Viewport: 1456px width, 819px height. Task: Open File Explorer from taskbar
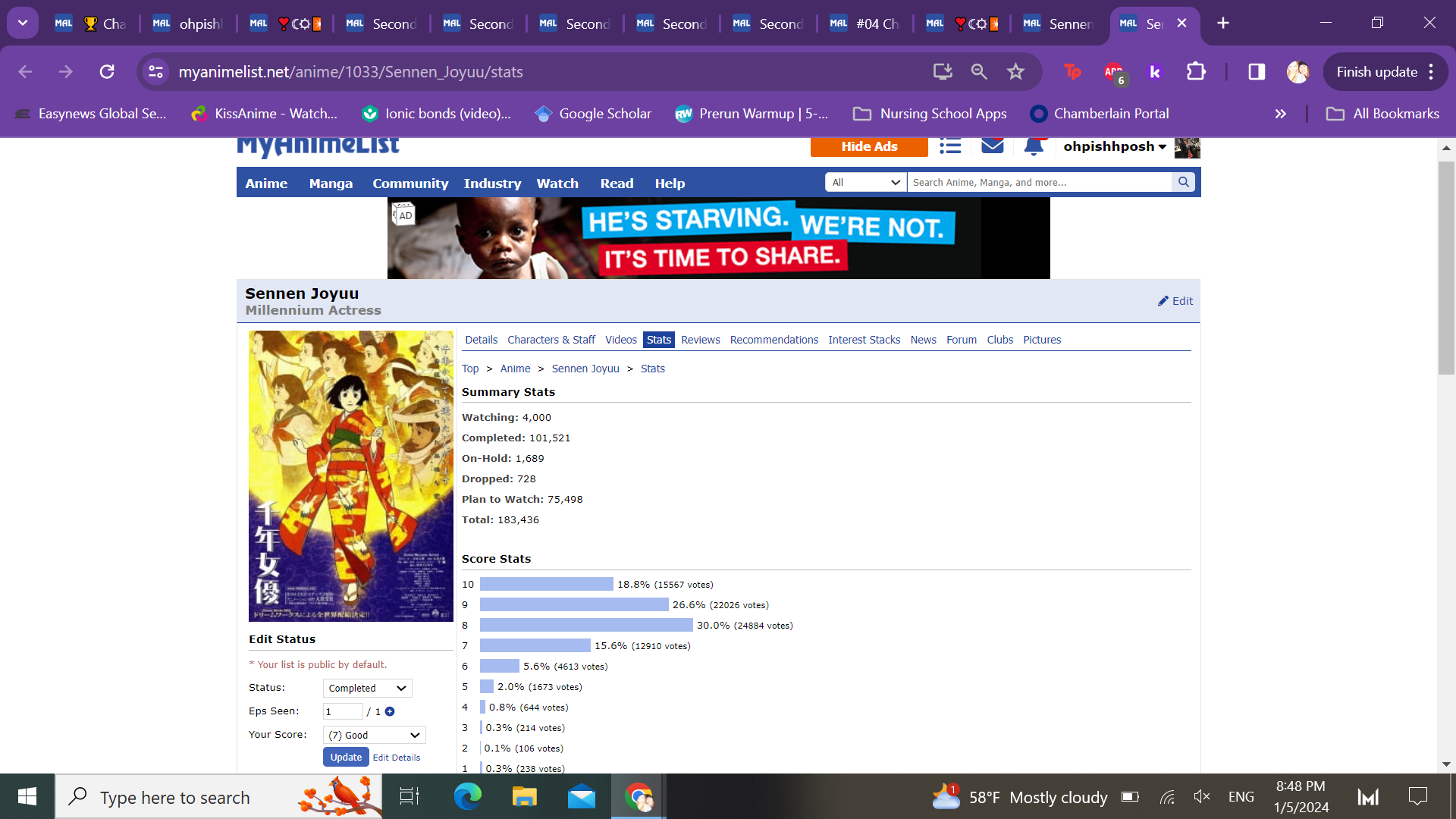[x=524, y=797]
